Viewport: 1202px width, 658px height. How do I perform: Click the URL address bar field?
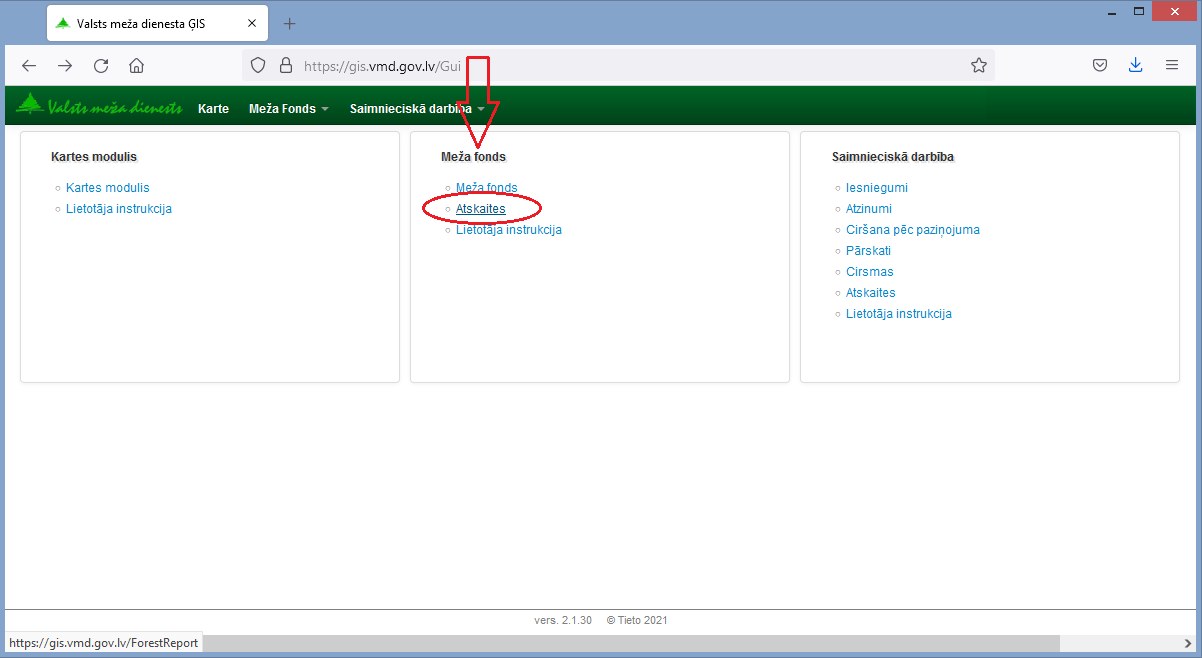pyautogui.click(x=620, y=66)
